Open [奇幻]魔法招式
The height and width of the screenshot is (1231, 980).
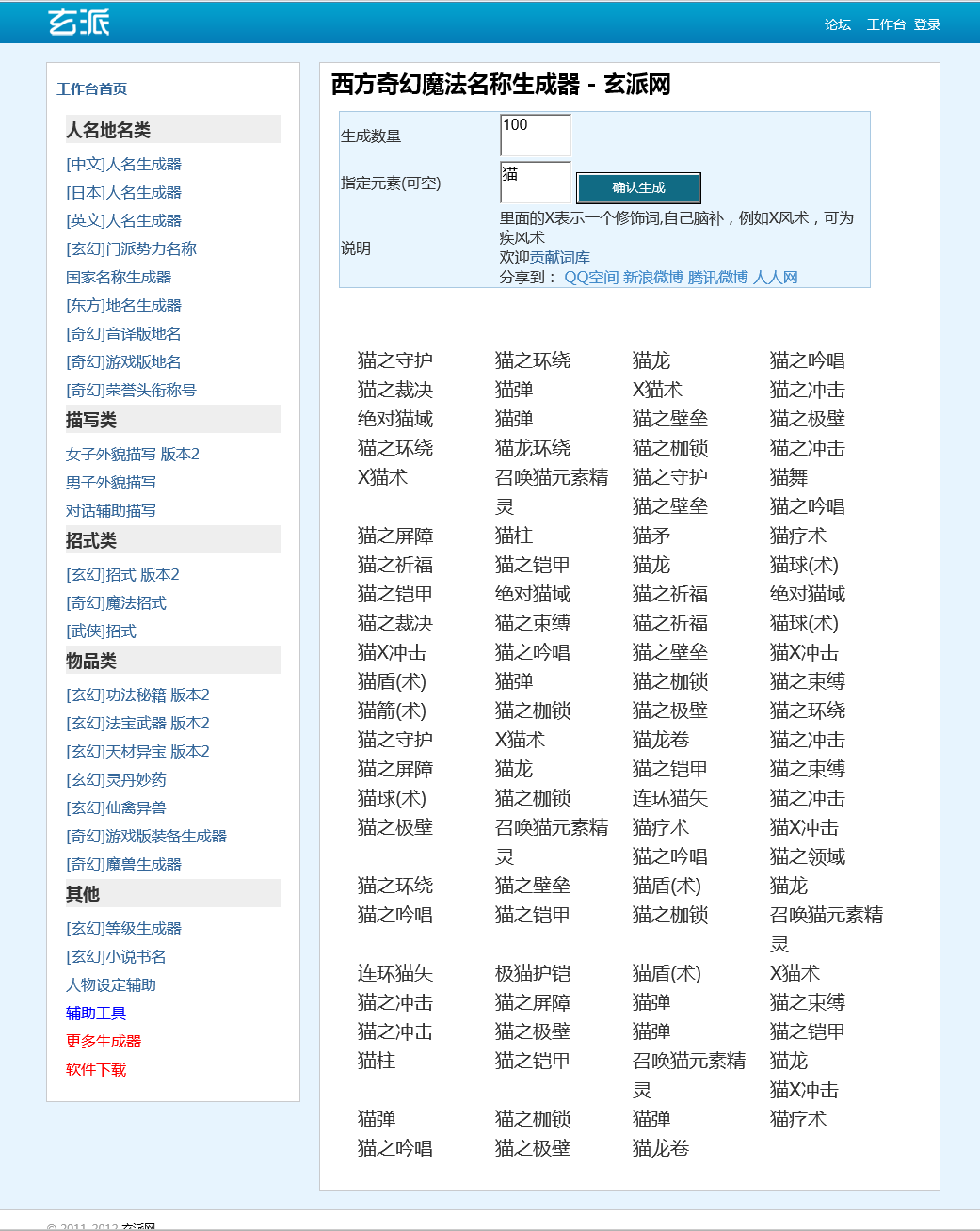116,602
